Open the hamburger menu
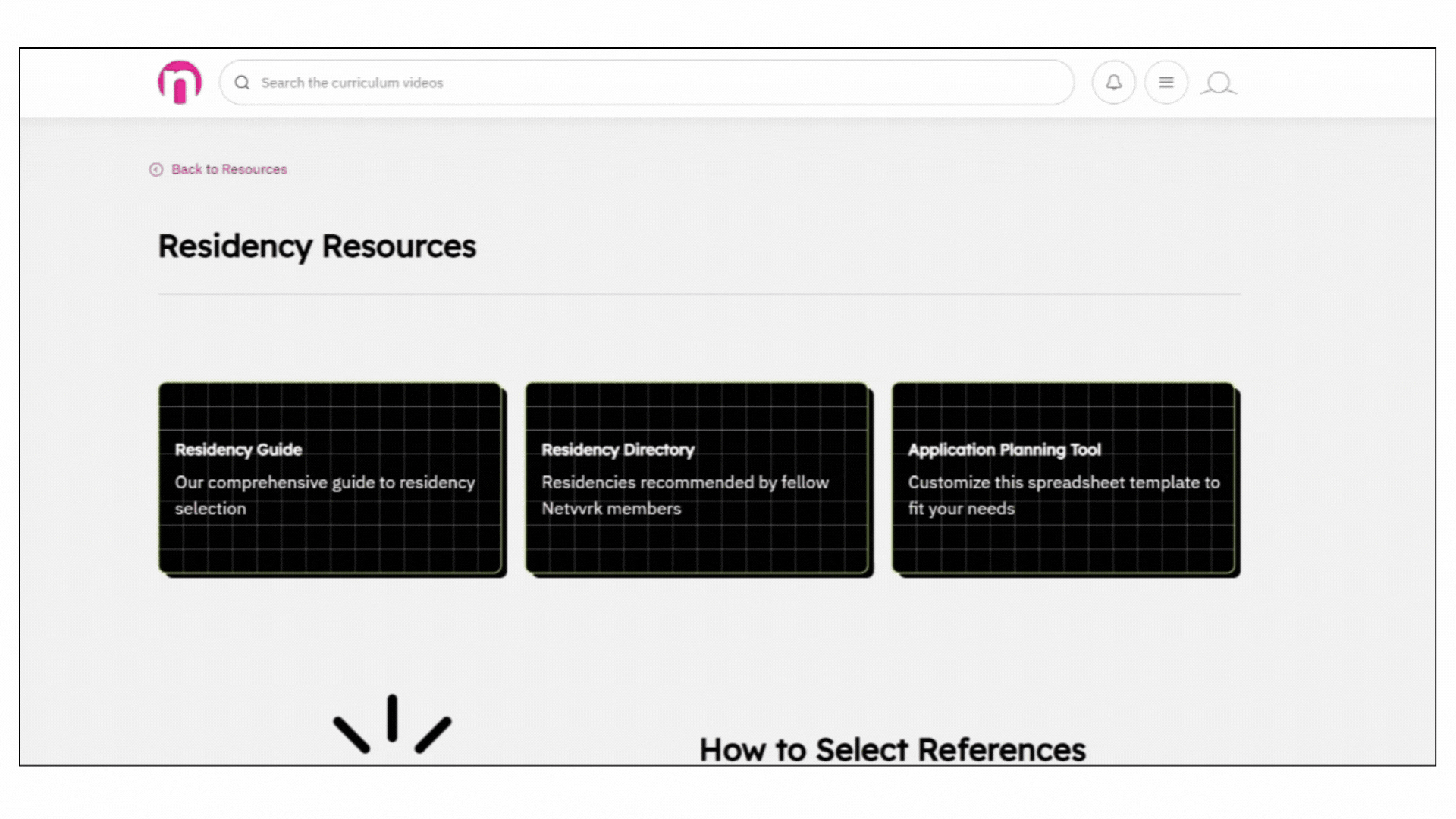Viewport: 1456px width, 819px height. point(1166,83)
